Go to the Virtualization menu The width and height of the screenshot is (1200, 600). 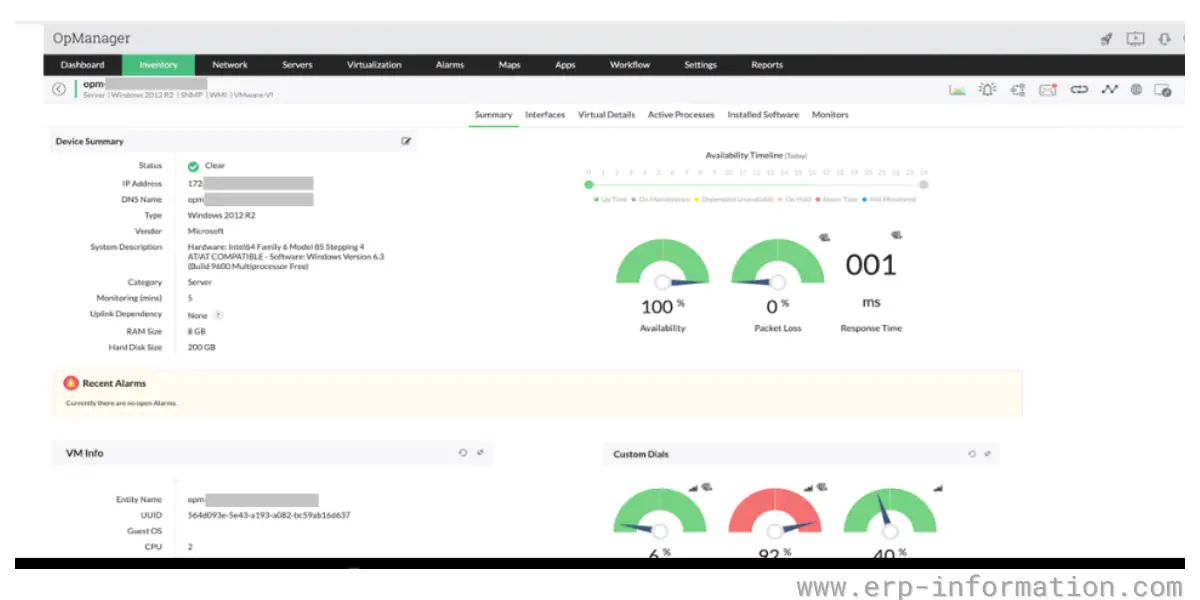(x=374, y=65)
